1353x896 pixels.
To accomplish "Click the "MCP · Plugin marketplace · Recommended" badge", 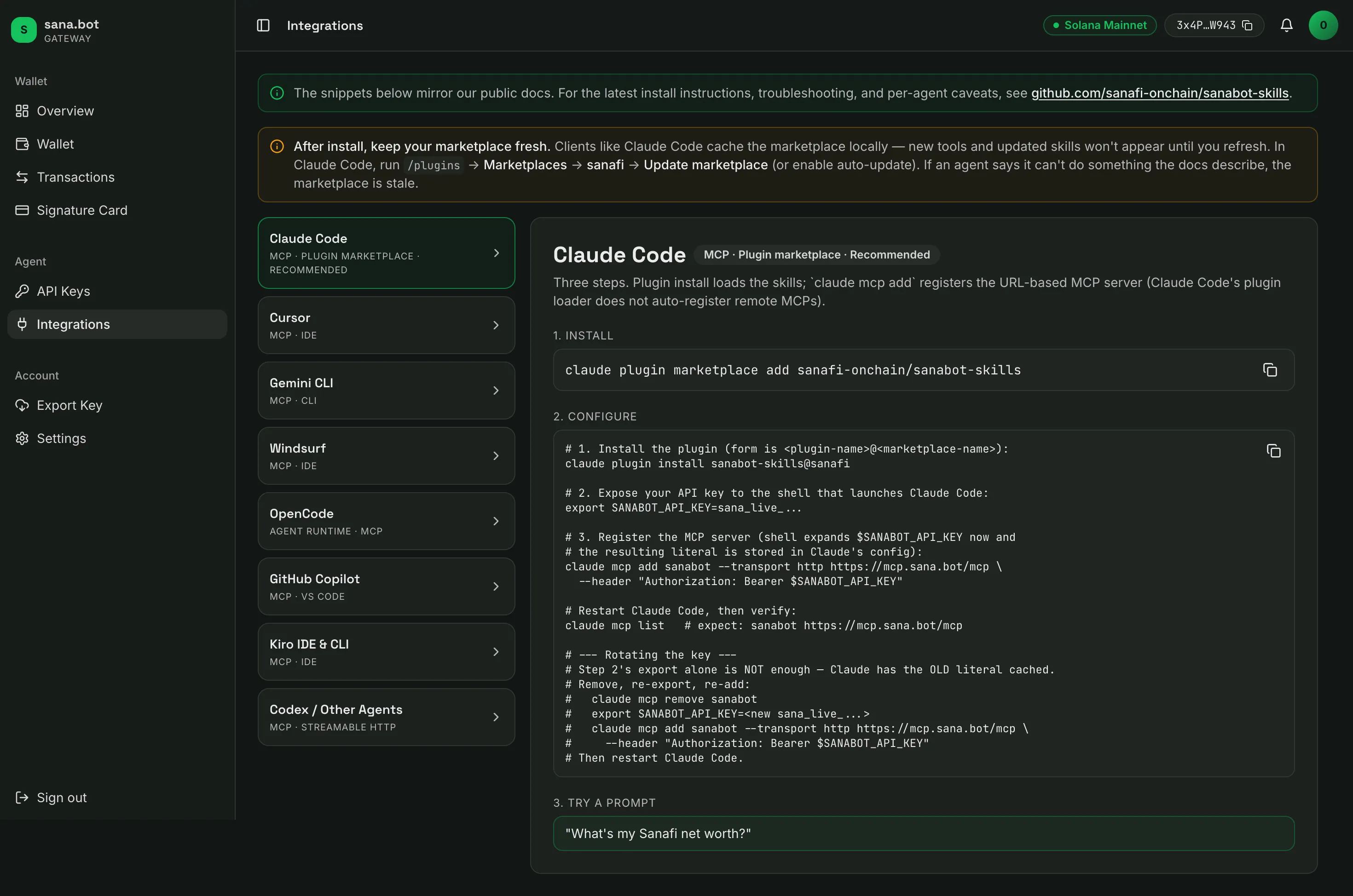I will coord(816,255).
